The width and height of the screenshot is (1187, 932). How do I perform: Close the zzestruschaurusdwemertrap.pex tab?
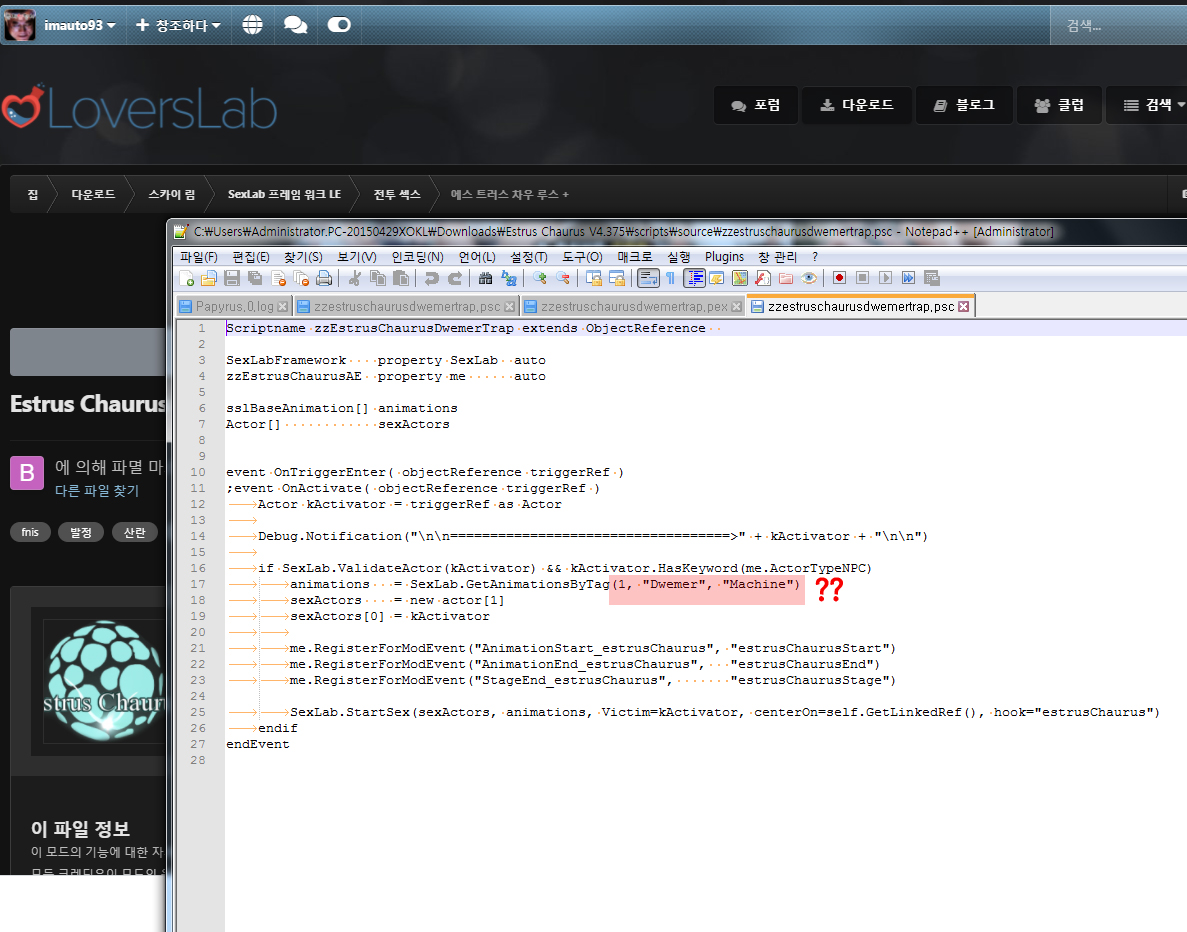(x=736, y=307)
